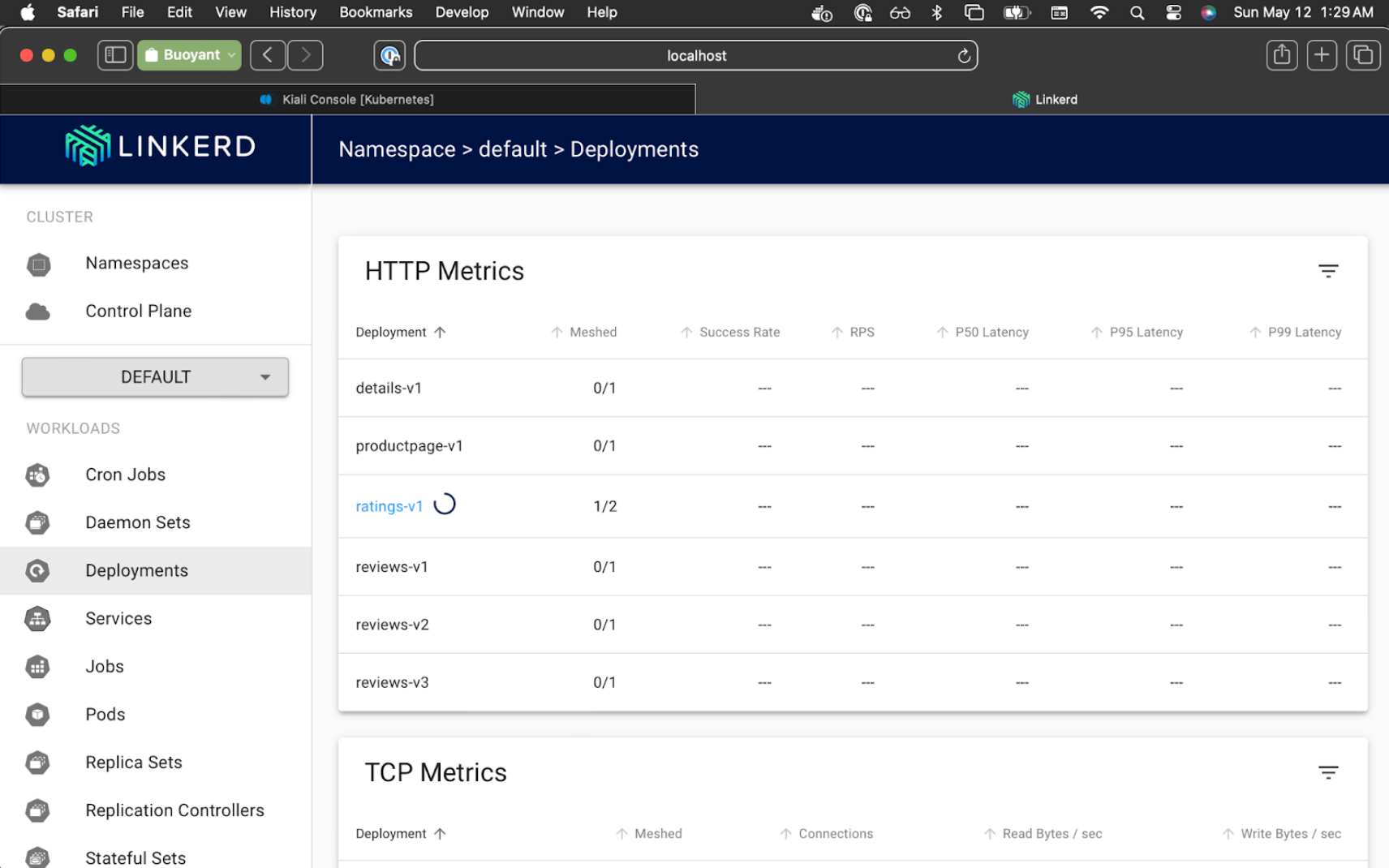Click the Bluetooth menu bar icon
This screenshot has width=1389, height=868.
pyautogui.click(x=937, y=13)
